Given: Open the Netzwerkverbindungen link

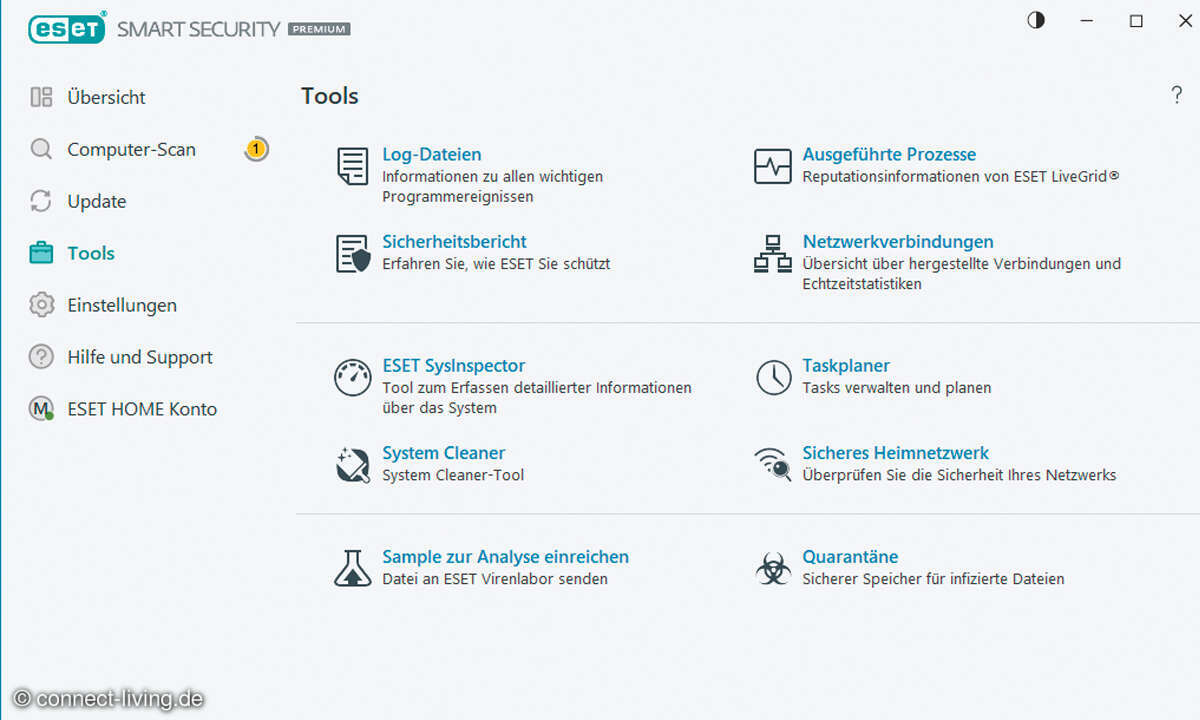Looking at the screenshot, I should 898,242.
